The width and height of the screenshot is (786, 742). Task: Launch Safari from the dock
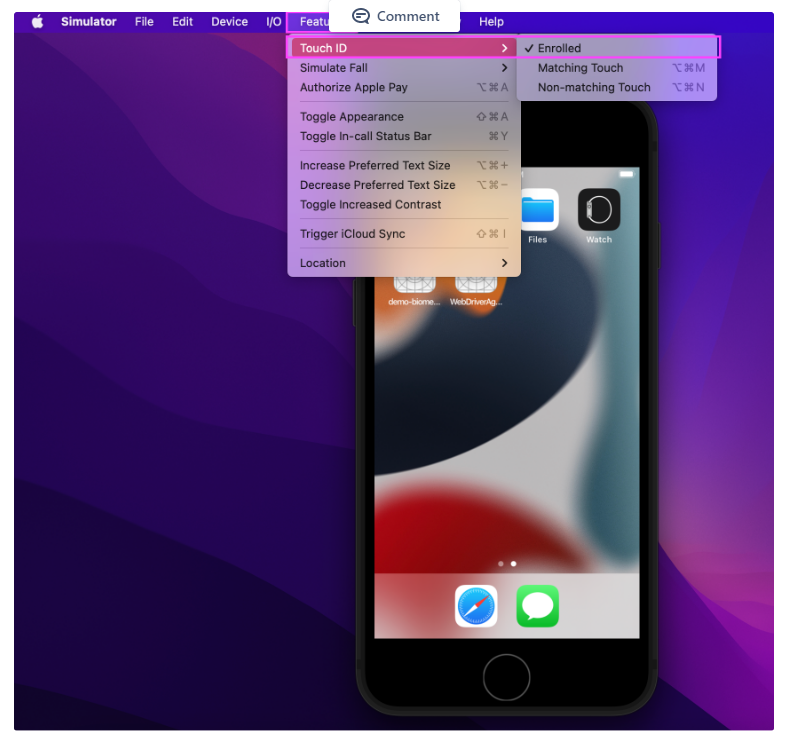pyautogui.click(x=476, y=606)
